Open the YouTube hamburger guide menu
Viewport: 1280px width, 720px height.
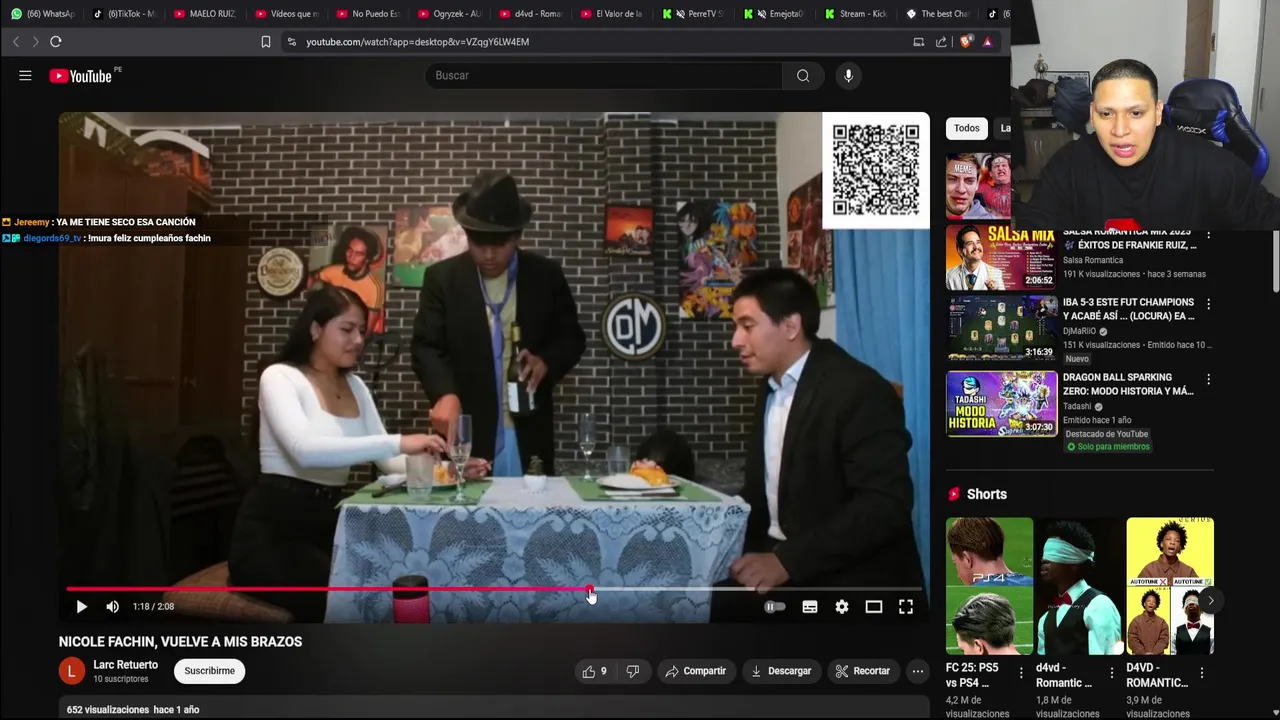pos(25,75)
